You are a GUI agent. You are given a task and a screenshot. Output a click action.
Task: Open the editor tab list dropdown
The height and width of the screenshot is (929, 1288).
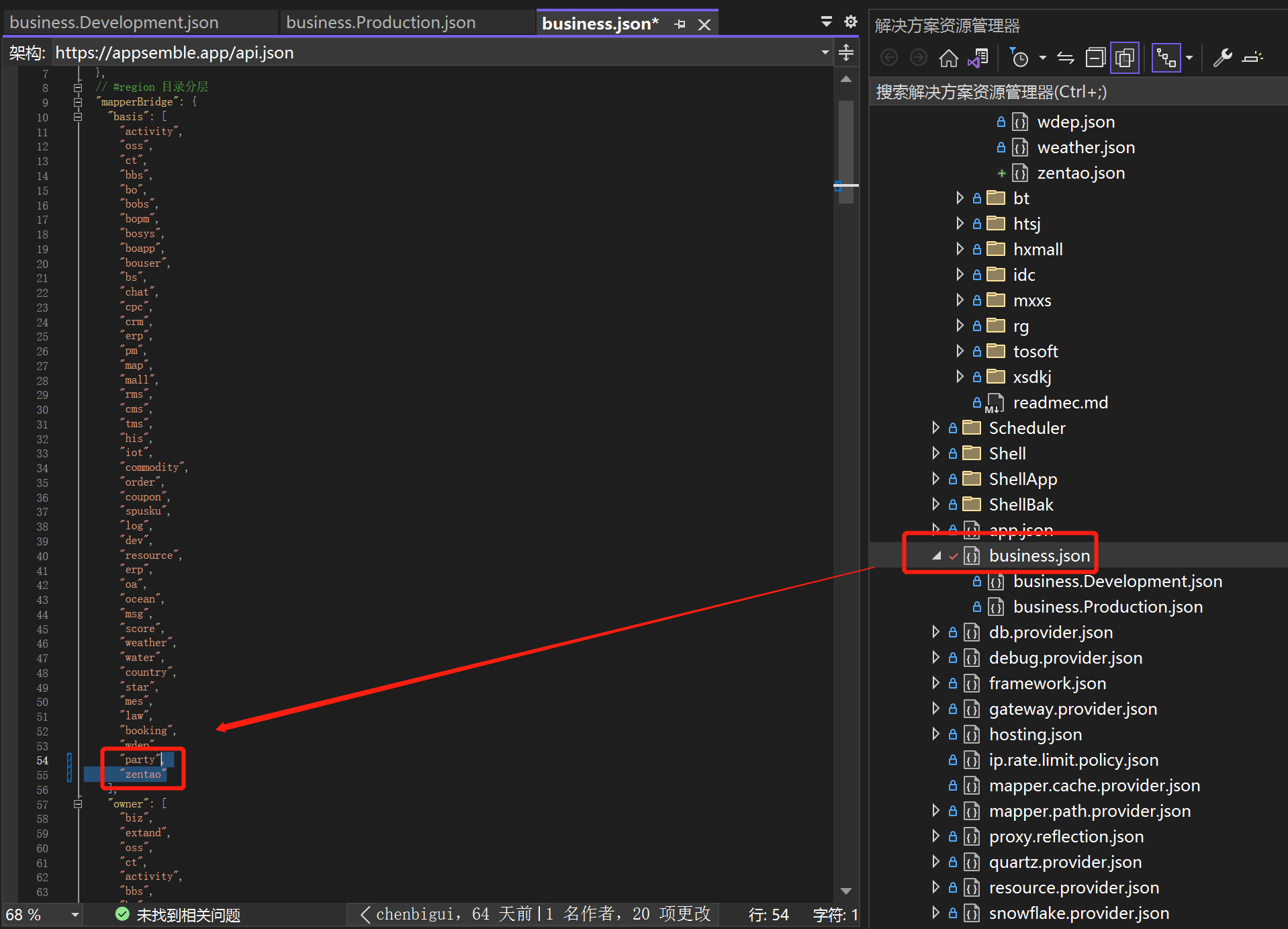827,22
